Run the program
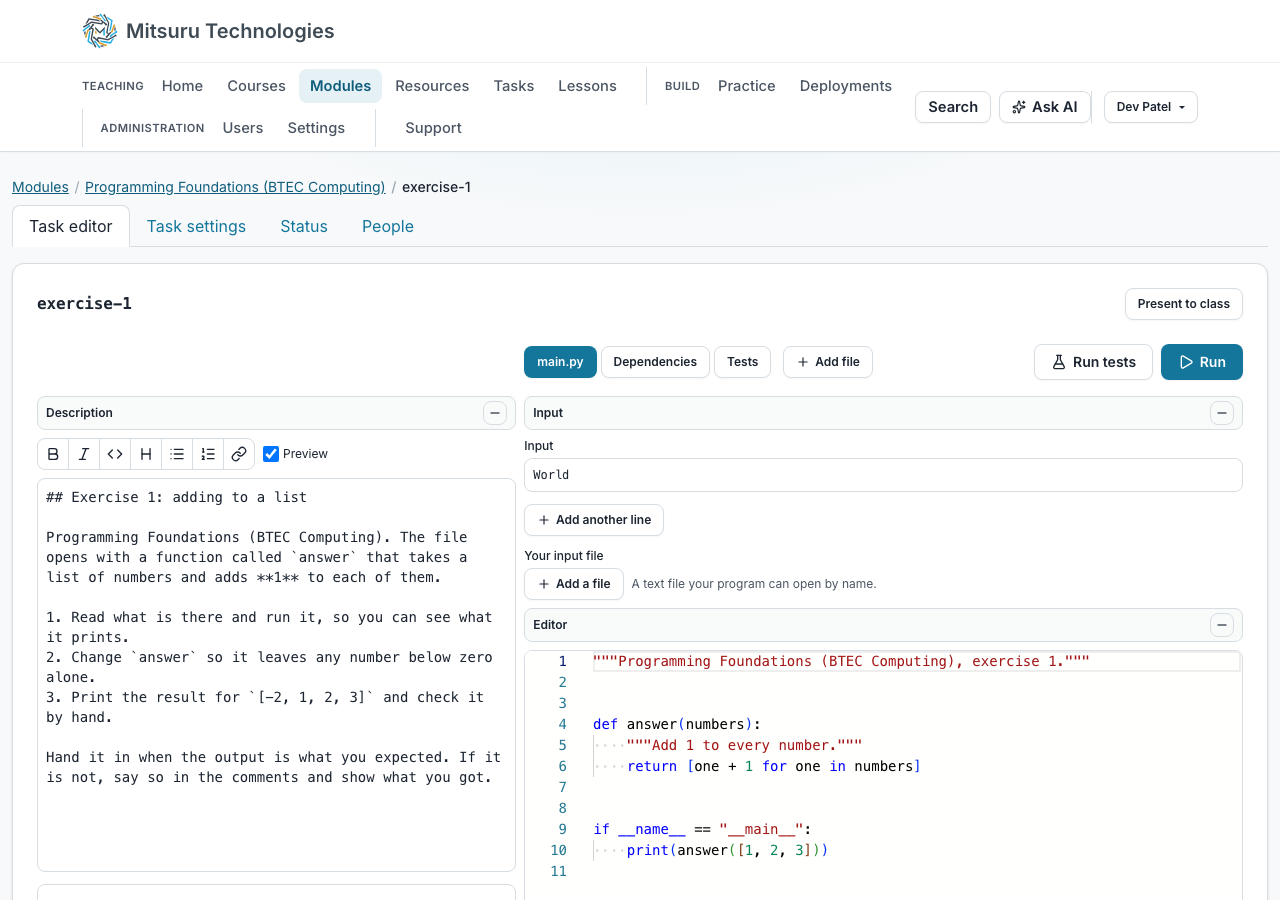 [x=1202, y=362]
